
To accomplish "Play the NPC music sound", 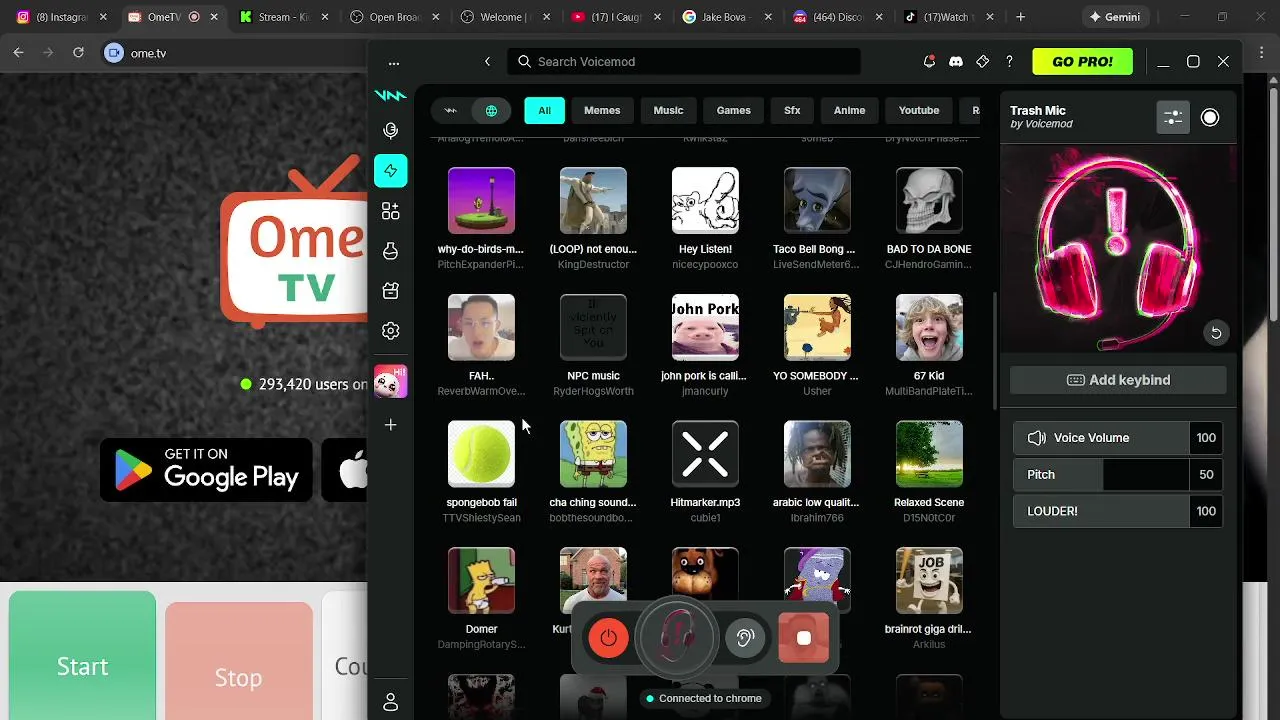I will pyautogui.click(x=593, y=327).
